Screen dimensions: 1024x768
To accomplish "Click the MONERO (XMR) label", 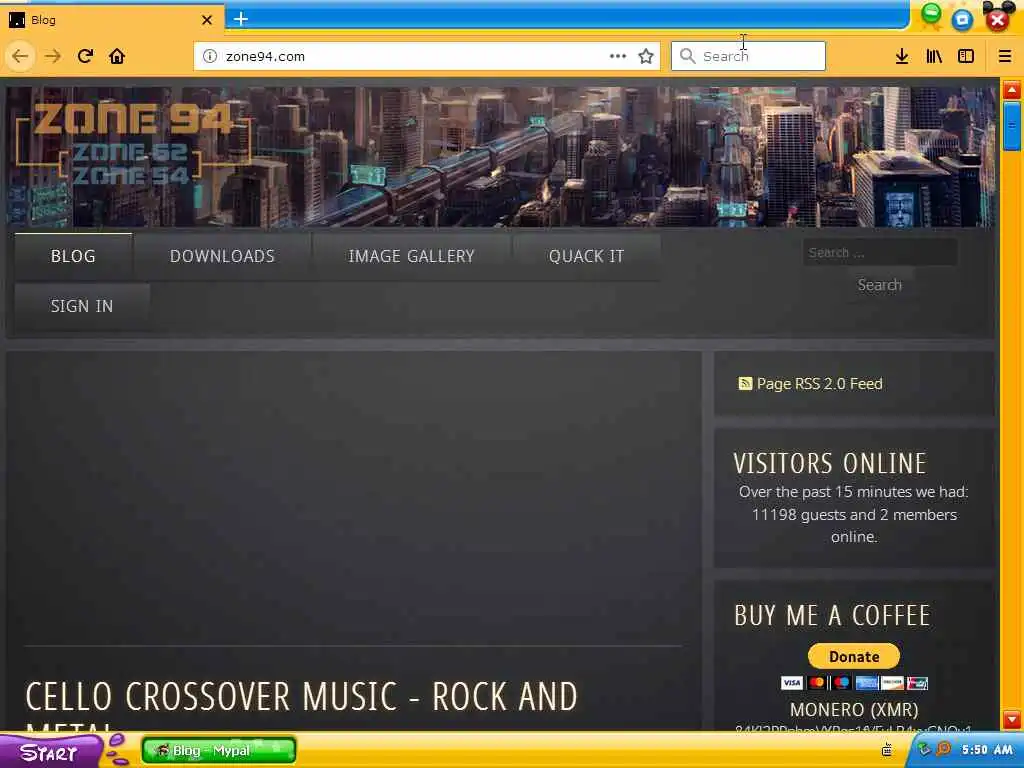I will pos(854,709).
